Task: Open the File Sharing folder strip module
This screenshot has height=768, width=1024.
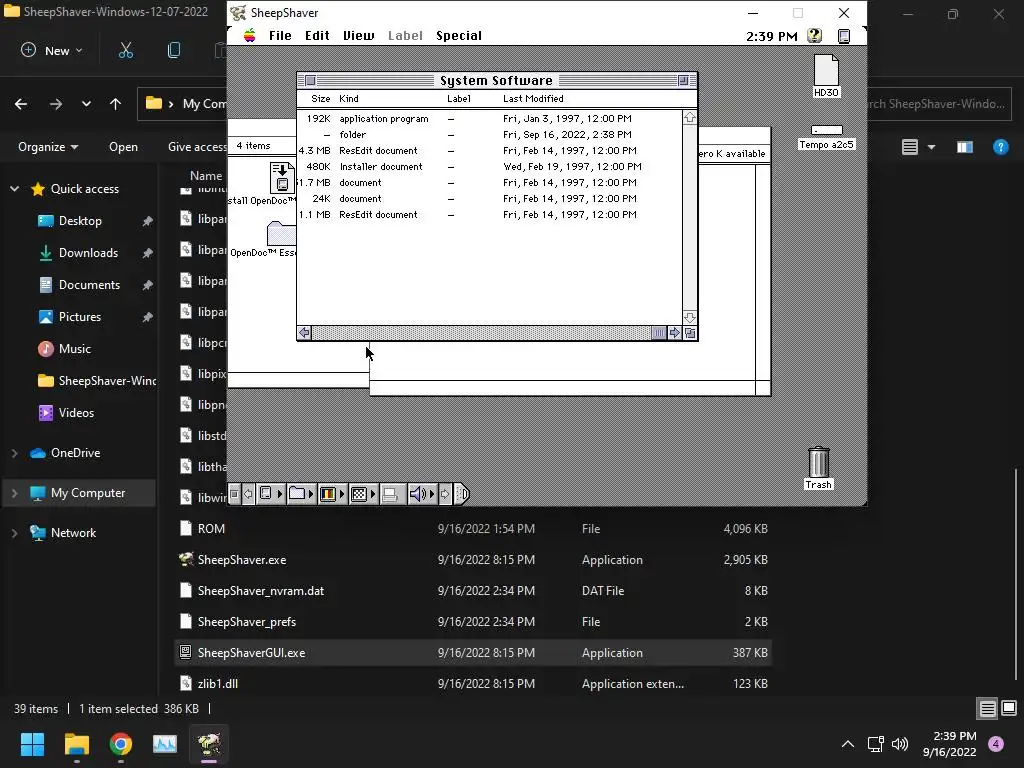Action: (x=301, y=494)
